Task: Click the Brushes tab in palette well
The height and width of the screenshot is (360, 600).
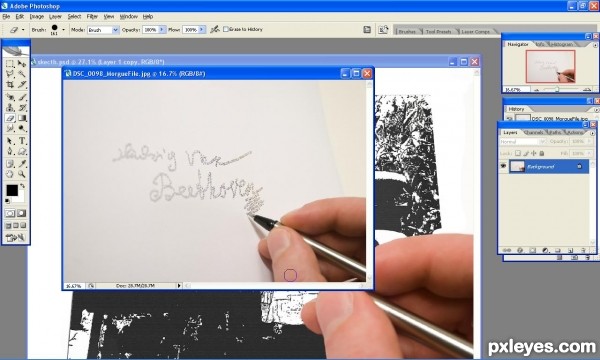Action: point(407,31)
